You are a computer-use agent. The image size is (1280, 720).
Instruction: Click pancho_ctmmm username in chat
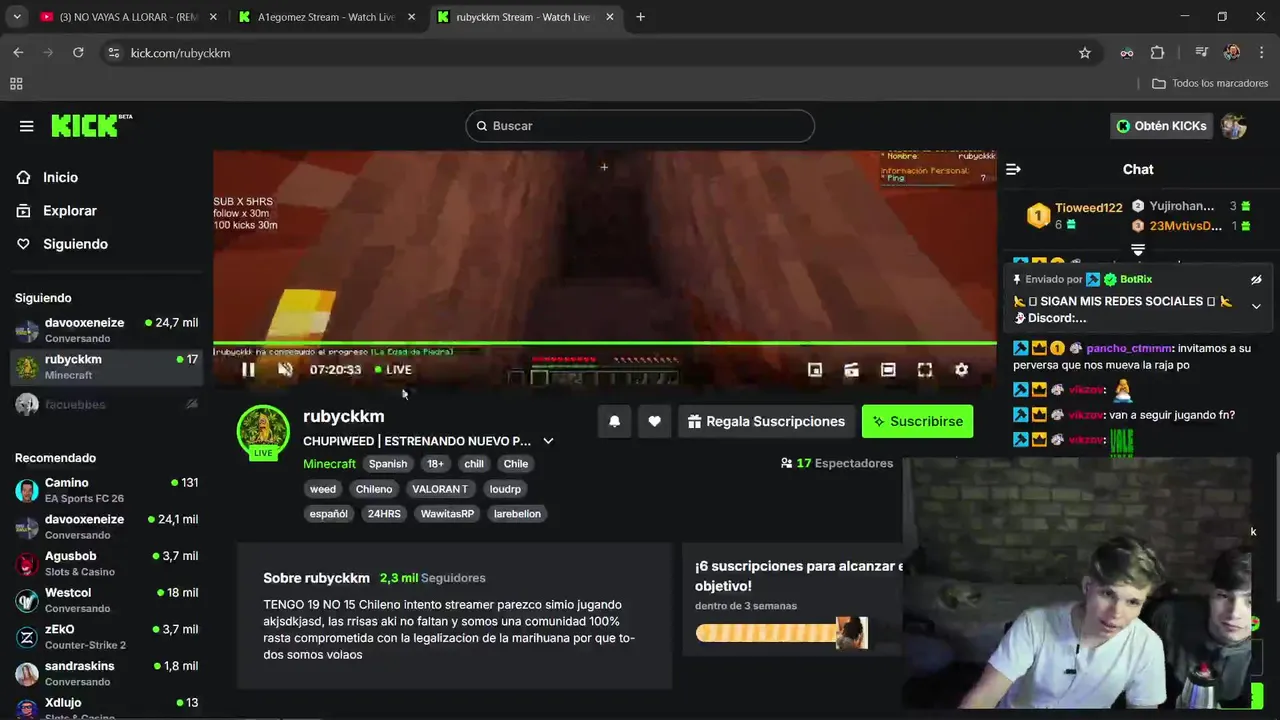(x=1129, y=348)
